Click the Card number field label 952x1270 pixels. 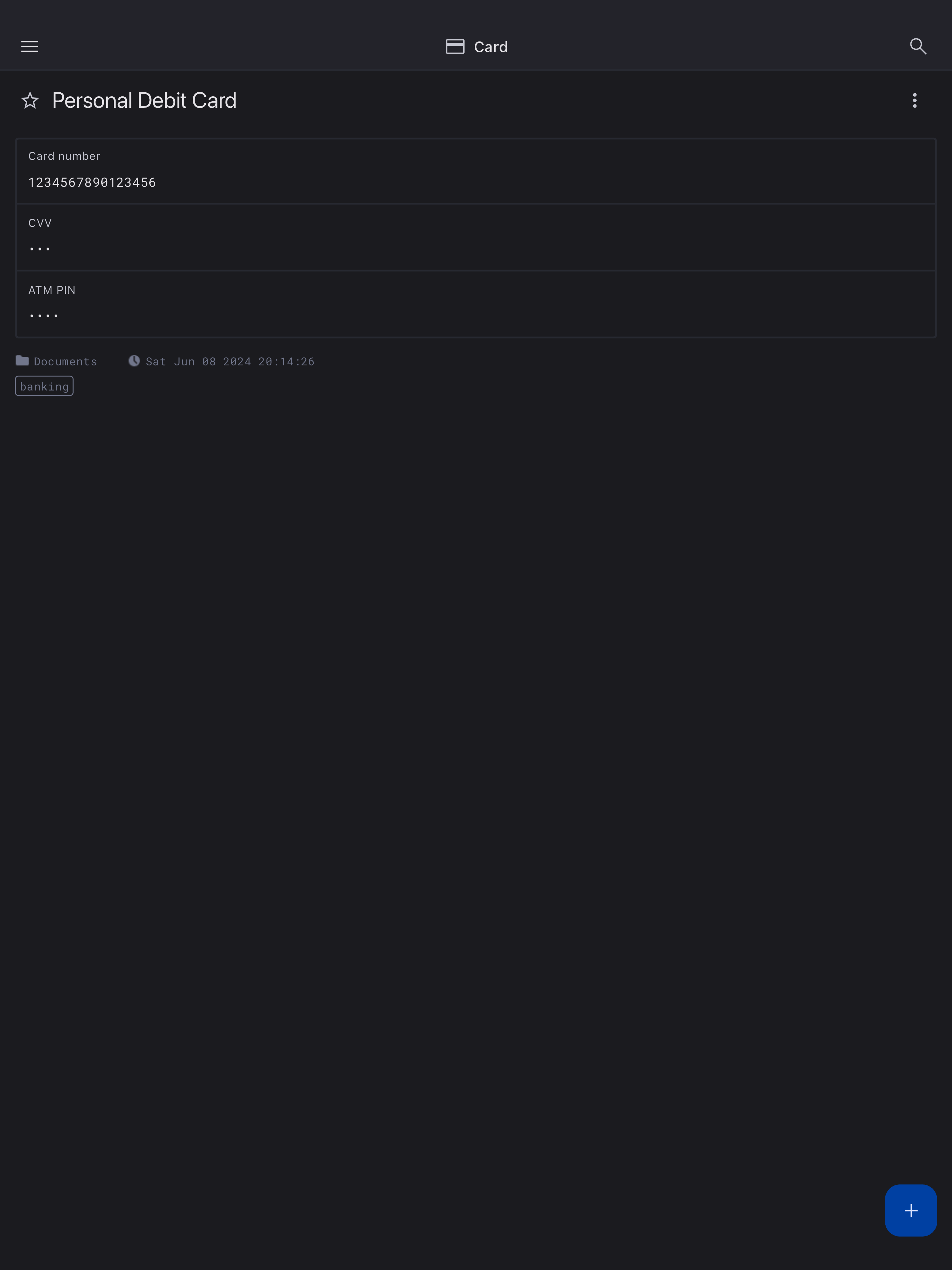coord(64,156)
